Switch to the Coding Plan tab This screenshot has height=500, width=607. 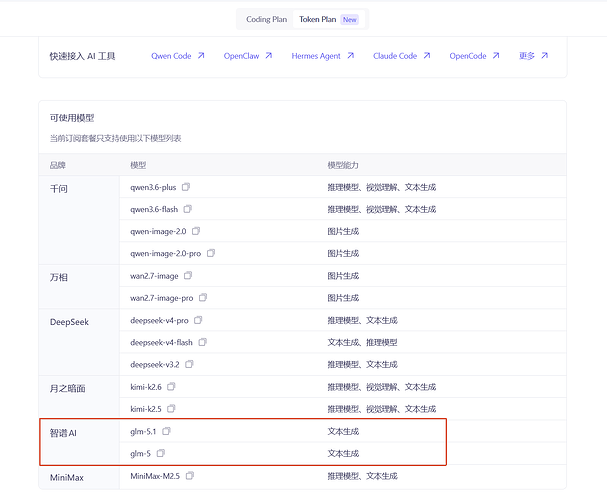266,19
